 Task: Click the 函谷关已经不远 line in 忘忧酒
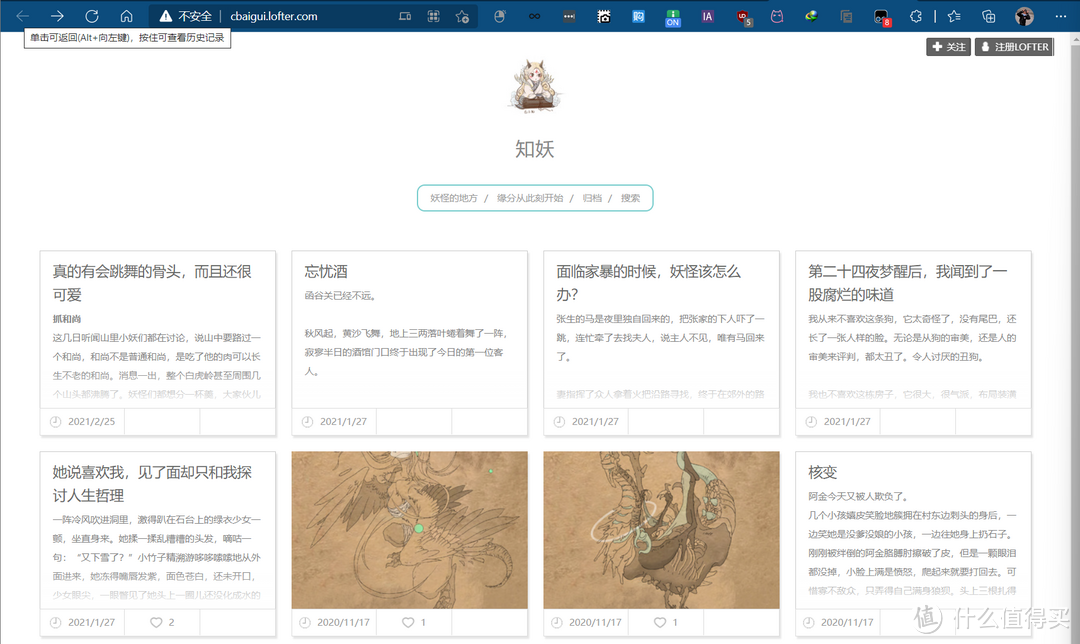(340, 295)
